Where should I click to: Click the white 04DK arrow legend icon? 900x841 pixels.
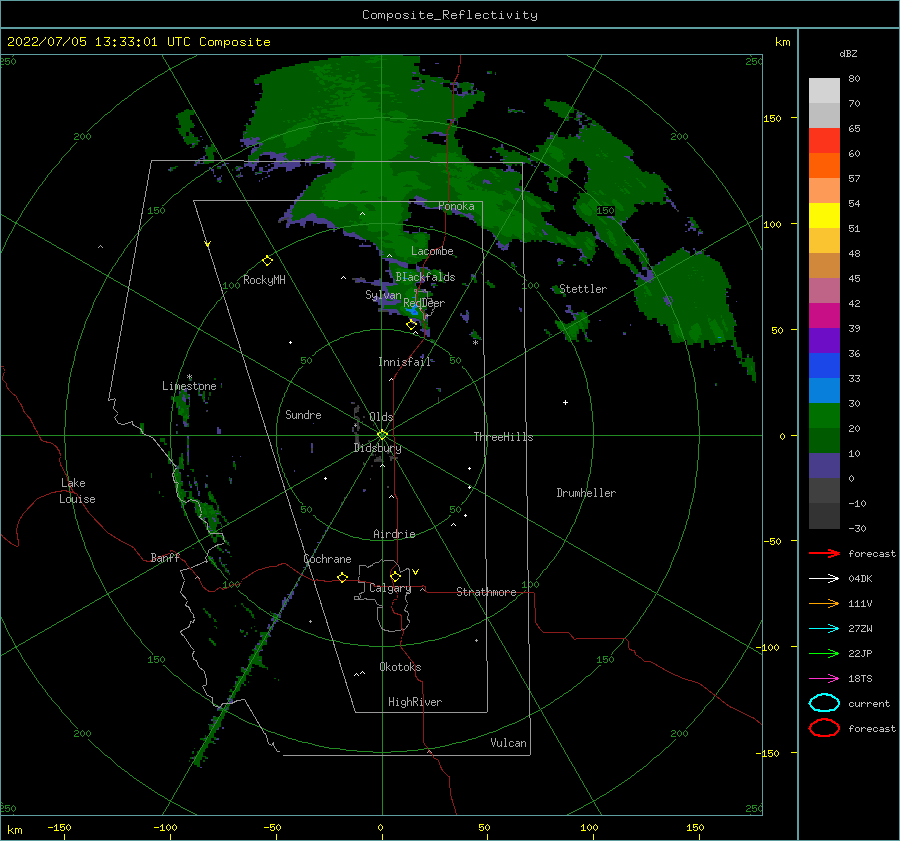(x=824, y=578)
